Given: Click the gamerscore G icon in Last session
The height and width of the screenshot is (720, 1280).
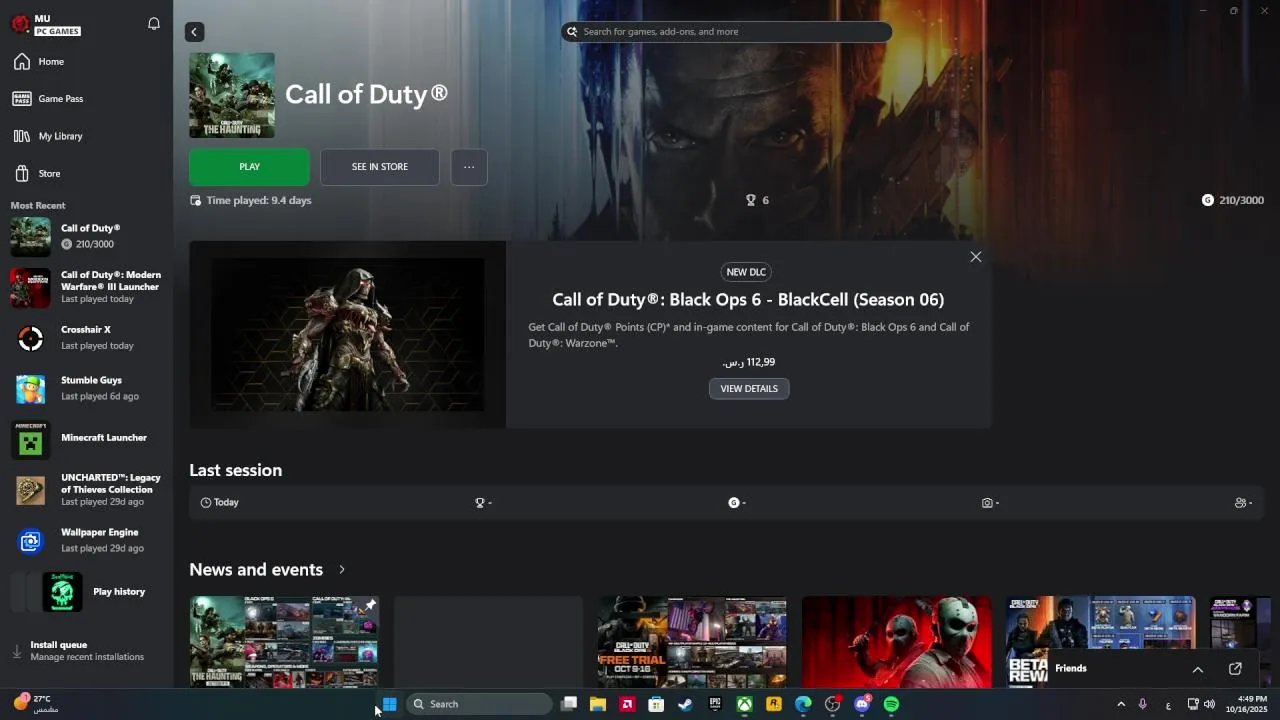Looking at the screenshot, I should point(734,502).
